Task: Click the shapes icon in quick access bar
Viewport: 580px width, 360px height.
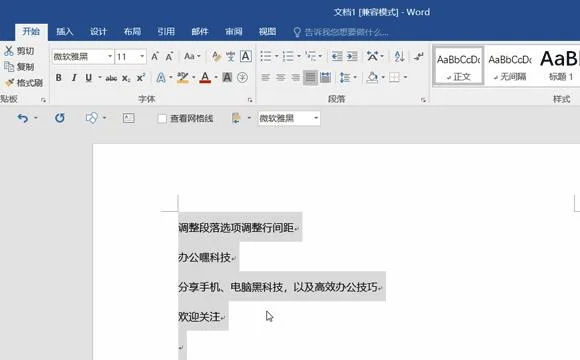Action: pyautogui.click(x=91, y=118)
